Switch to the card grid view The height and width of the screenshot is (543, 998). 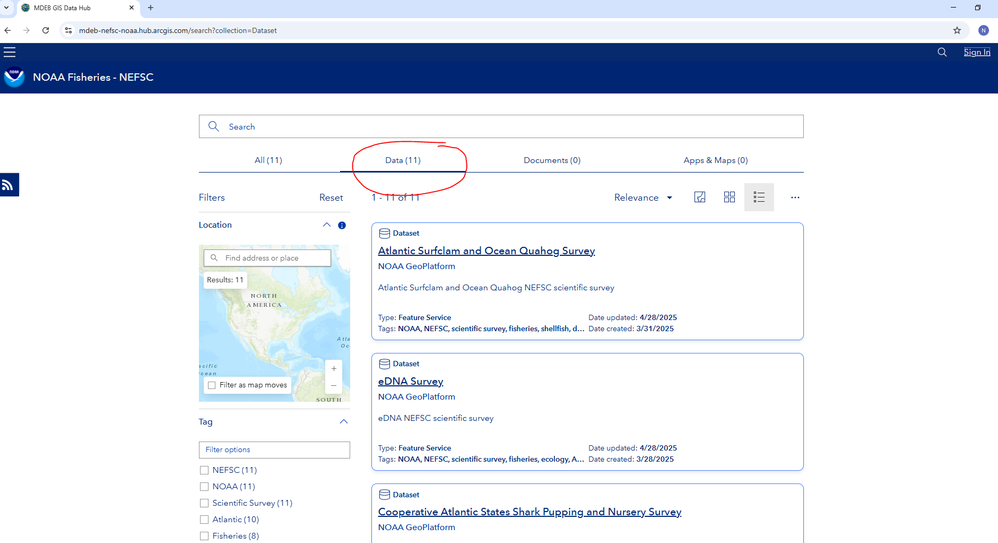point(729,197)
